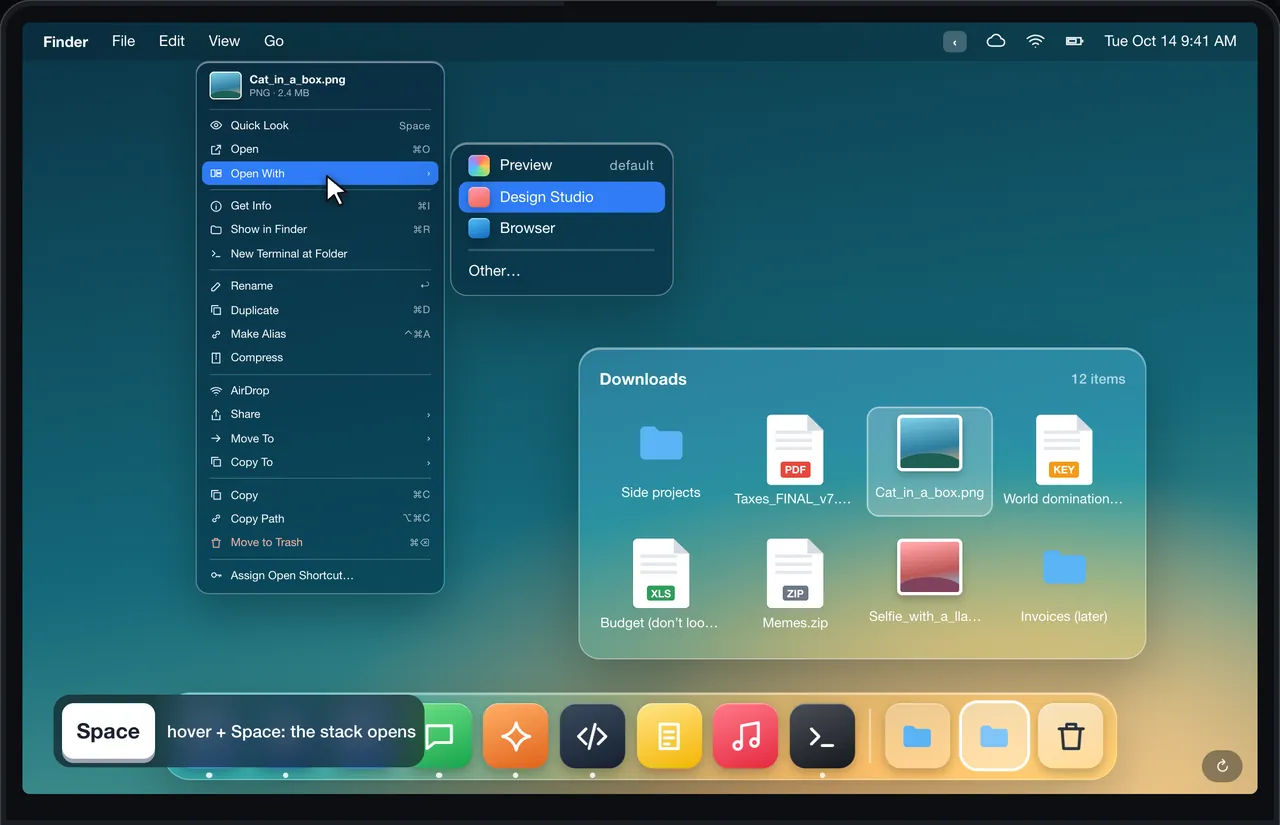Choose Other… in the Open With submenu
Viewport: 1280px width, 825px height.
pyautogui.click(x=562, y=270)
